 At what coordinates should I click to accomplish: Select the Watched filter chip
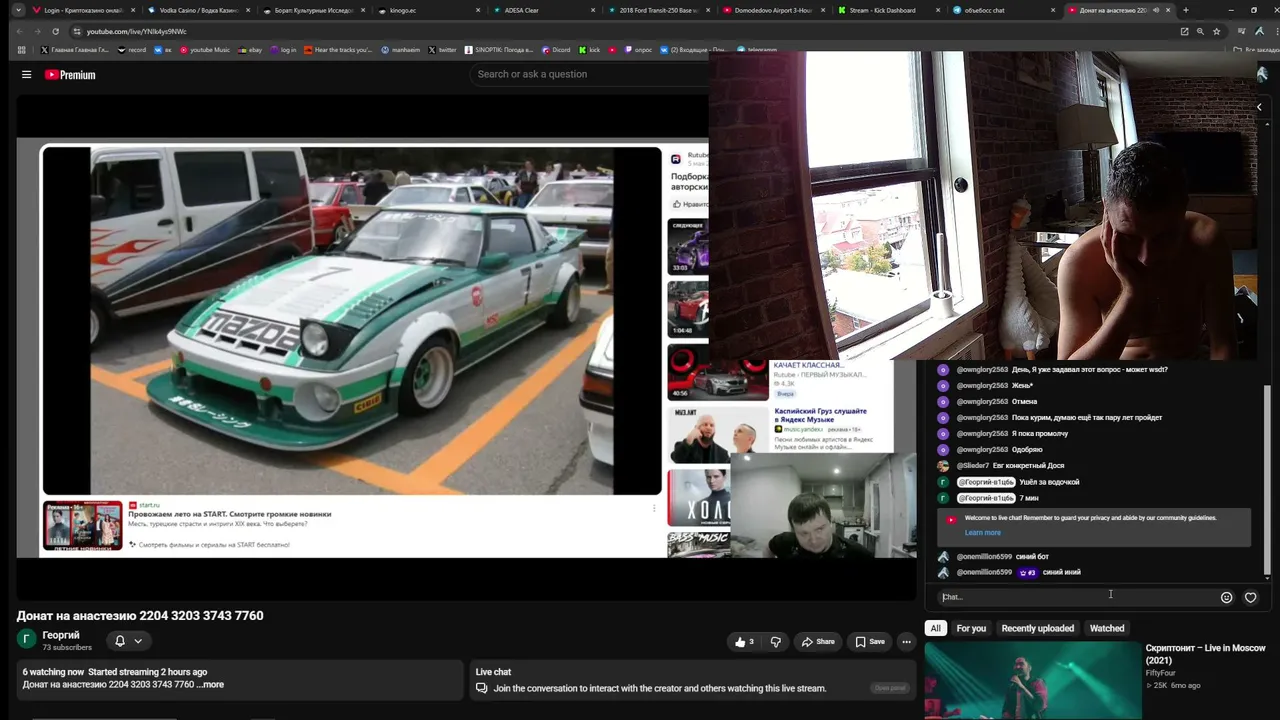pyautogui.click(x=1107, y=628)
